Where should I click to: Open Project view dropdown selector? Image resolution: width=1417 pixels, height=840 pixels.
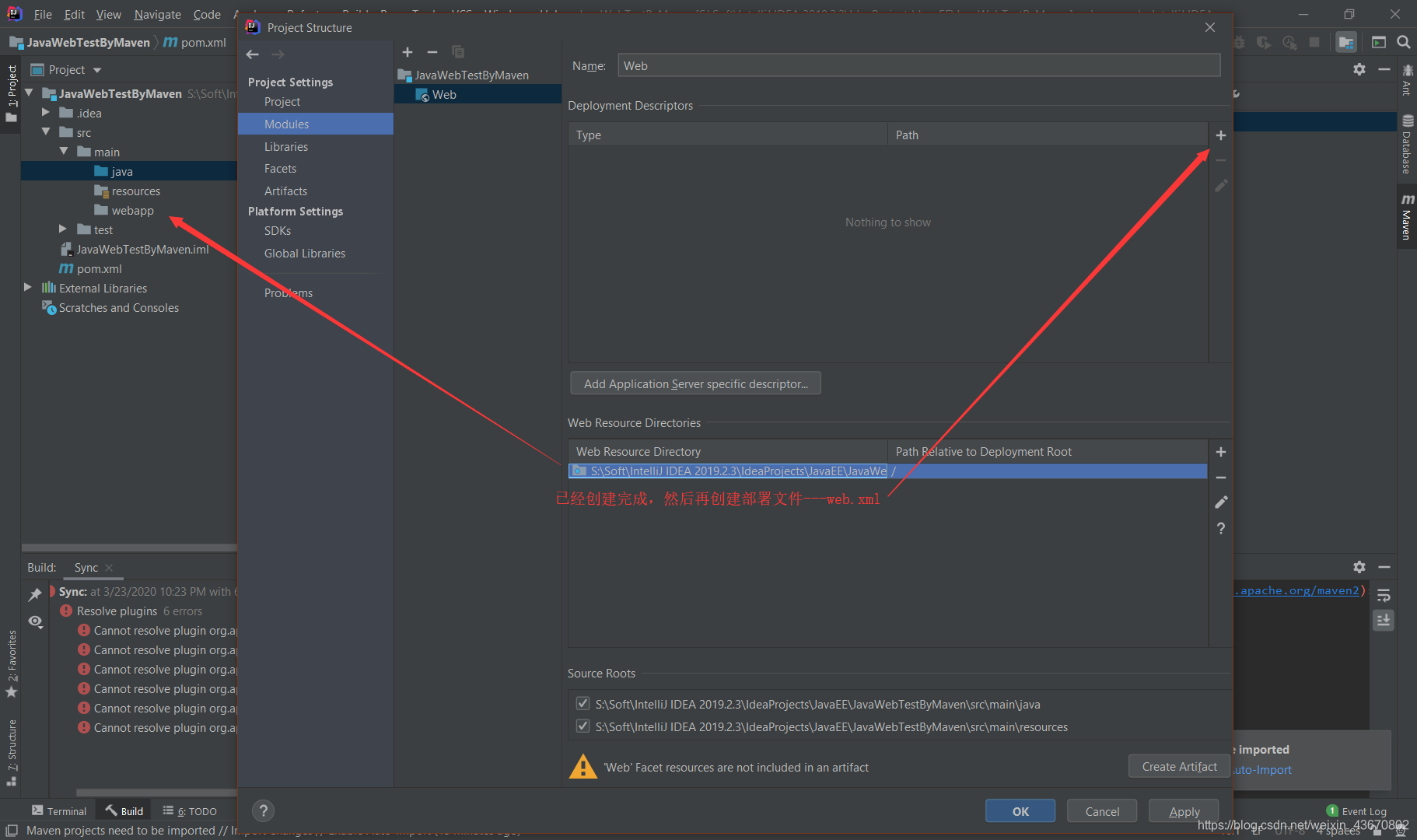(x=67, y=70)
